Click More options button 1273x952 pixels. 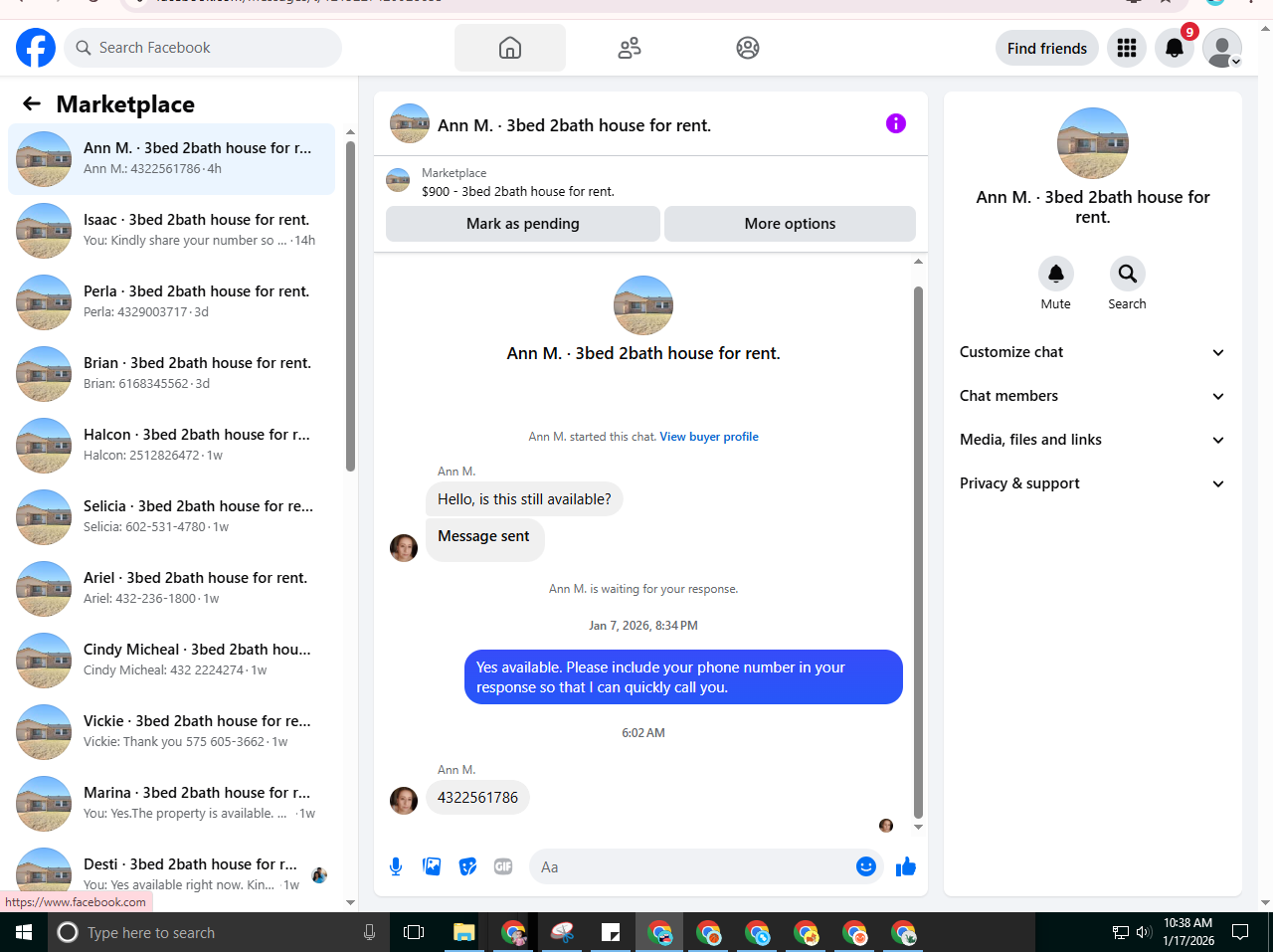[x=791, y=224]
